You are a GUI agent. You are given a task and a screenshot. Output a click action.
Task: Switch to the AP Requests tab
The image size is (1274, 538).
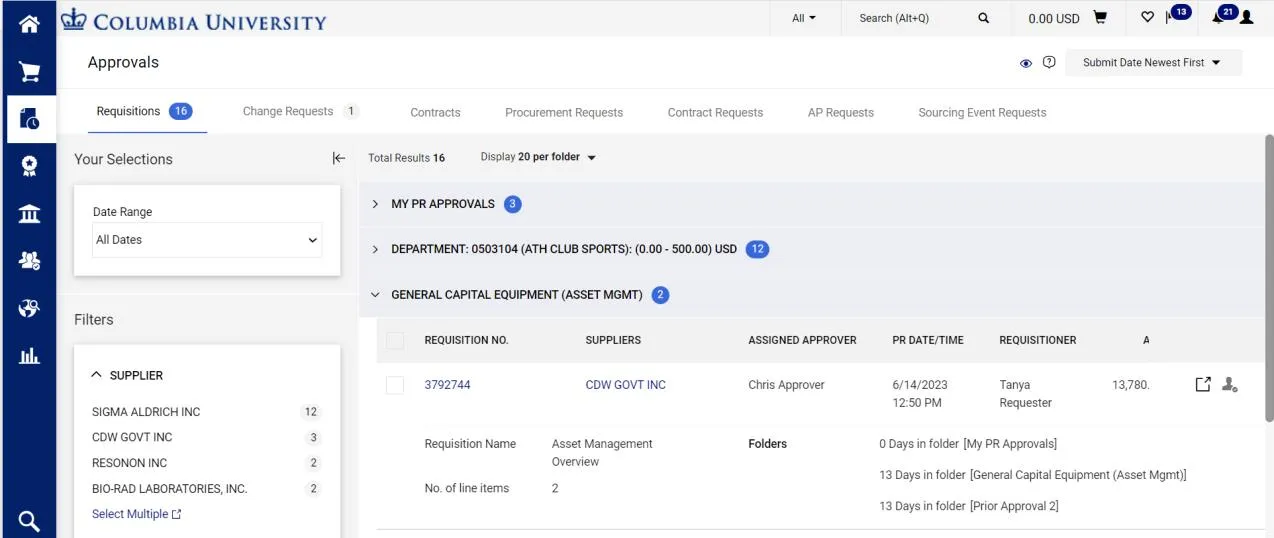coord(841,112)
